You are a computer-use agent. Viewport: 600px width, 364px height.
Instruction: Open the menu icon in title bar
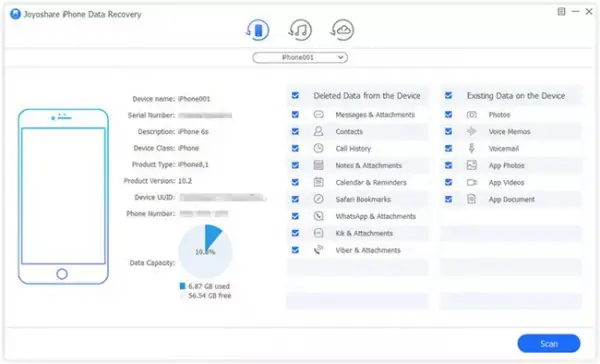561,11
